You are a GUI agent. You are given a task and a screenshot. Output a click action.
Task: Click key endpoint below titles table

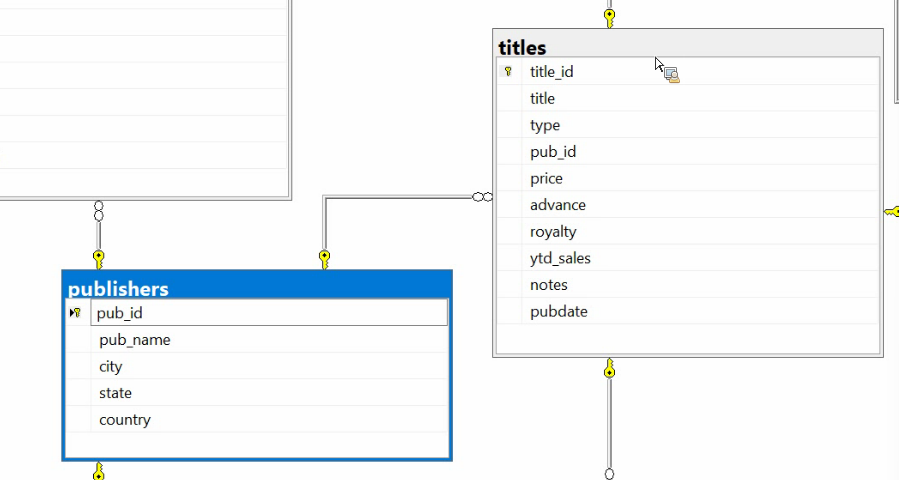609,368
